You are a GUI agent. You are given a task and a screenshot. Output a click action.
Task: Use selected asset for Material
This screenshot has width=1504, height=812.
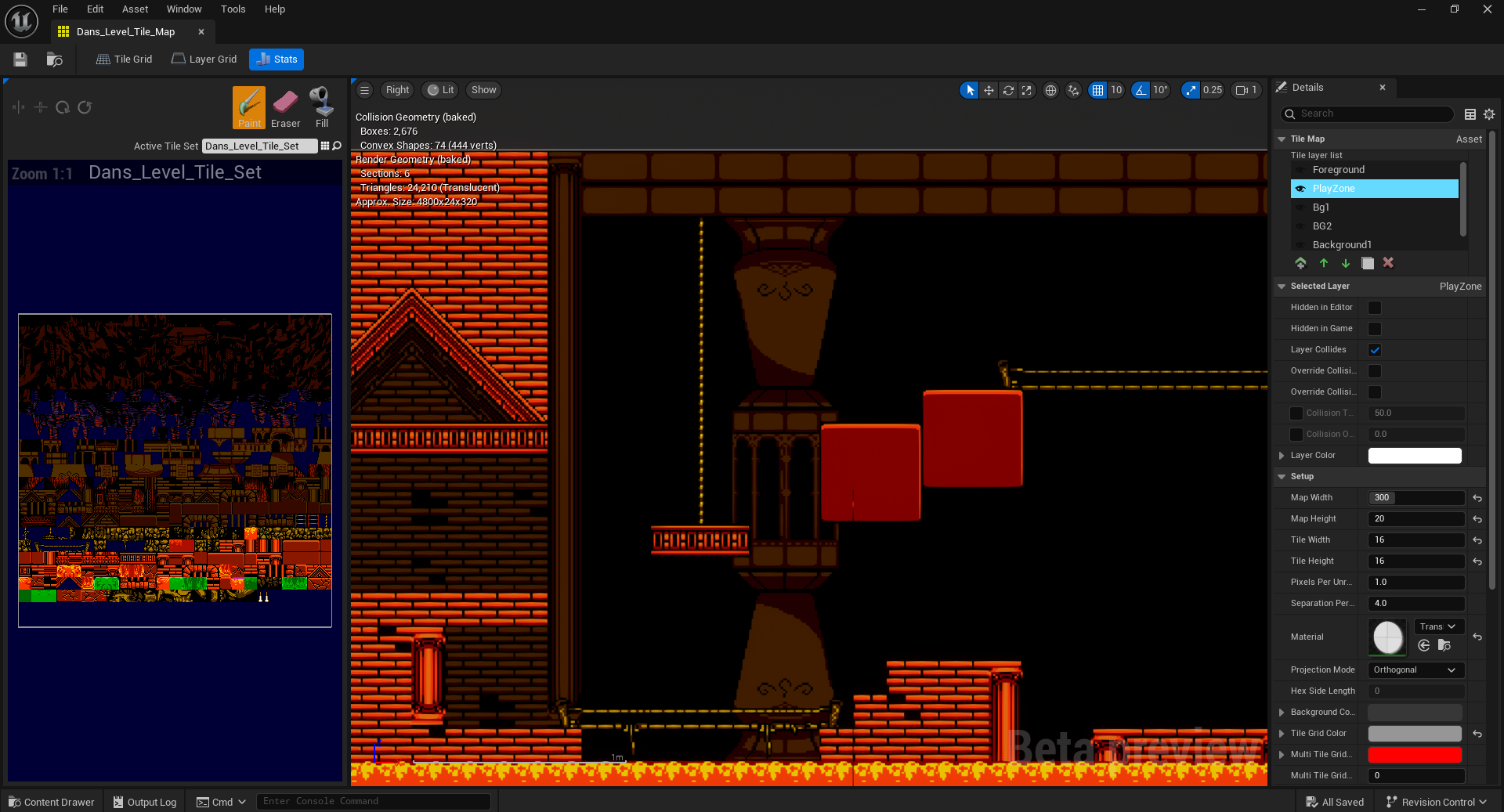(1424, 645)
